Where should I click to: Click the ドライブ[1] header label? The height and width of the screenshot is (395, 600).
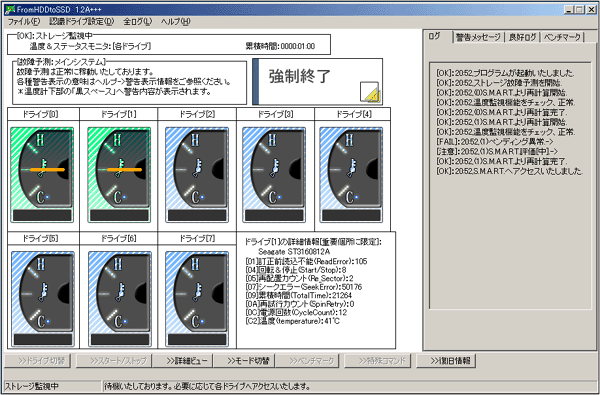coord(118,114)
